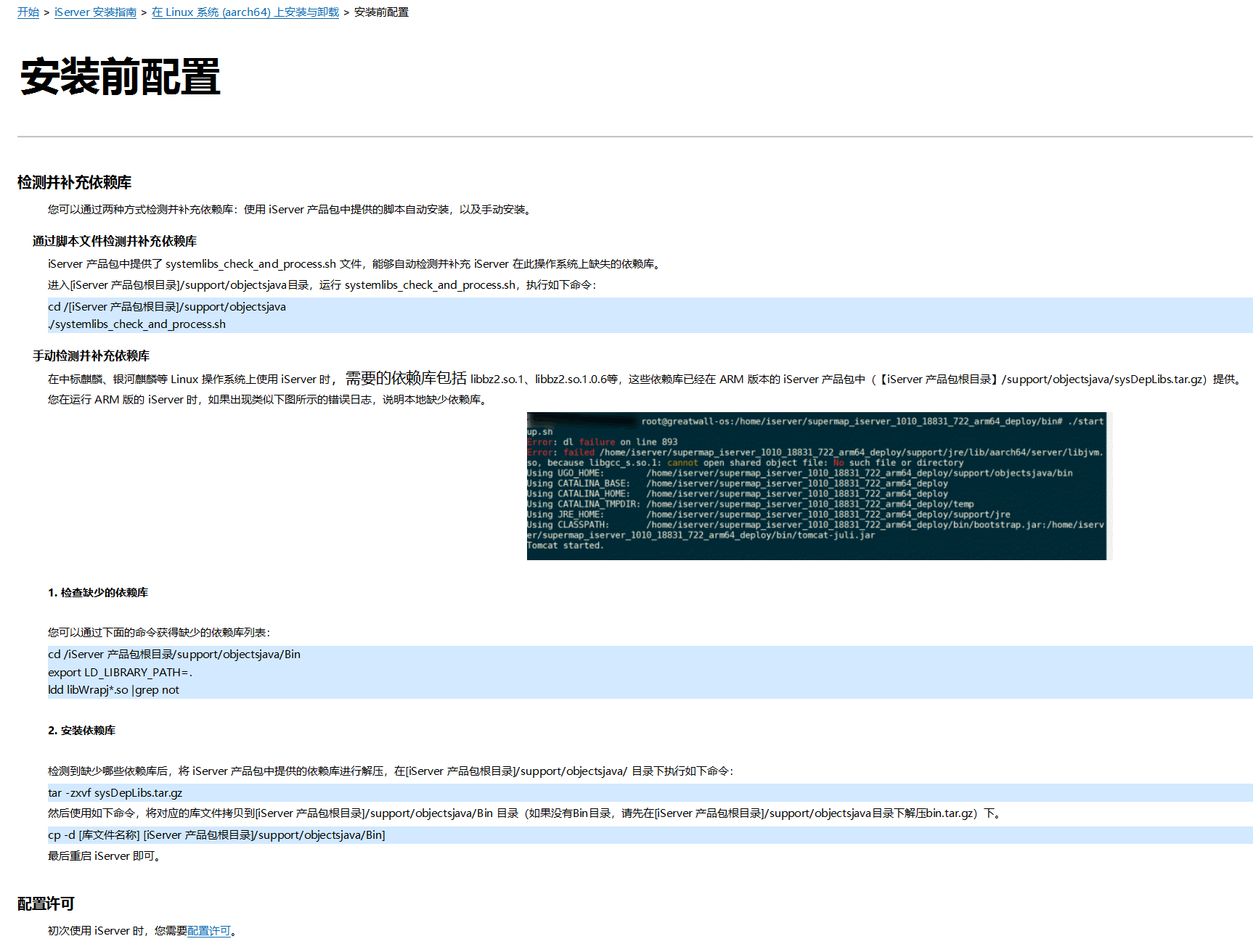
Task: Open the 开始 breadcrumb link
Action: 28,12
